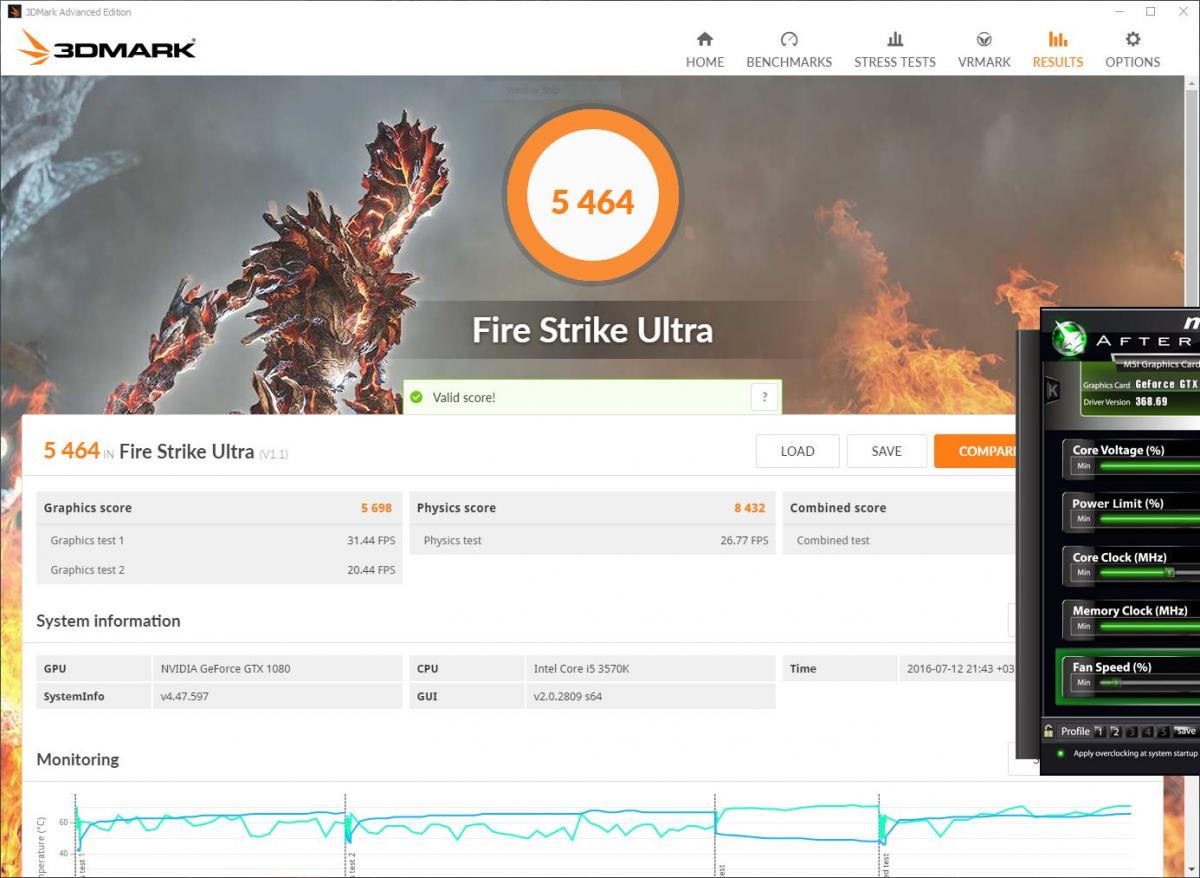Click the 3DMark window title bar icon
This screenshot has height=878, width=1200.
(x=13, y=12)
